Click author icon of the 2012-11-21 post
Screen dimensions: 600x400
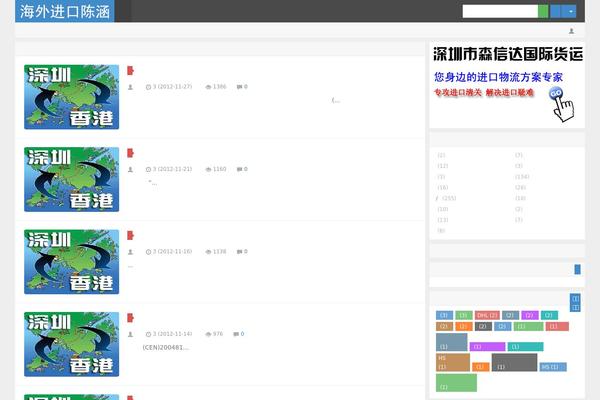[x=130, y=169]
